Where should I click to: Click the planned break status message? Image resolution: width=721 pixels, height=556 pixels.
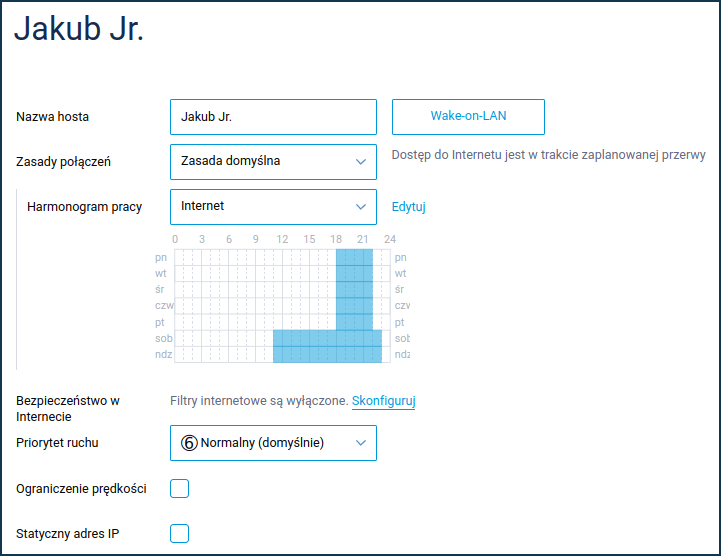click(548, 155)
